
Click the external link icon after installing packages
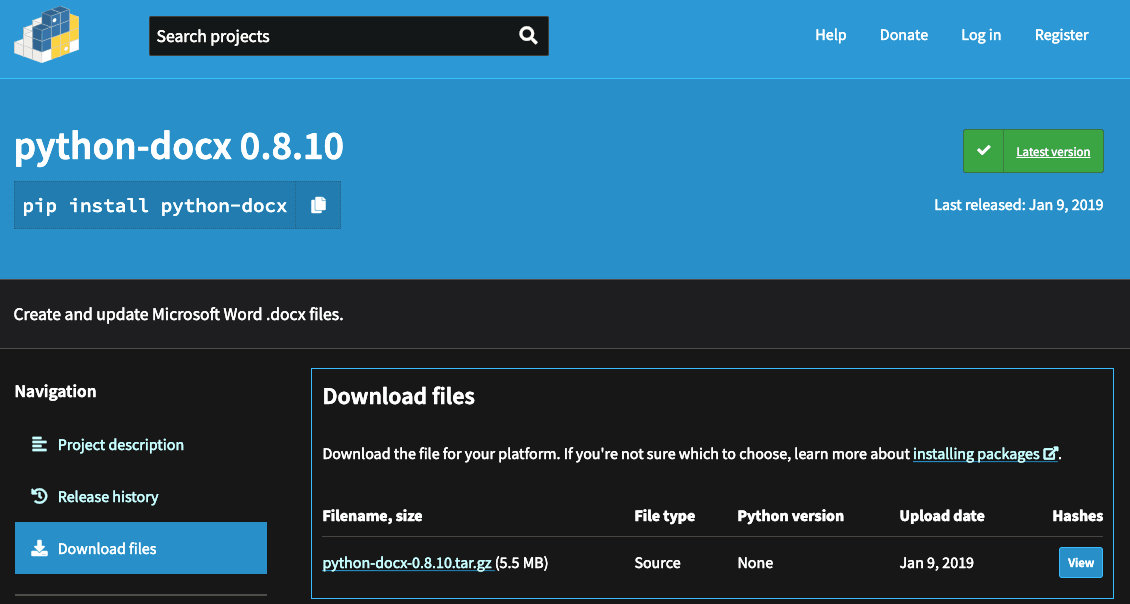(x=1050, y=454)
